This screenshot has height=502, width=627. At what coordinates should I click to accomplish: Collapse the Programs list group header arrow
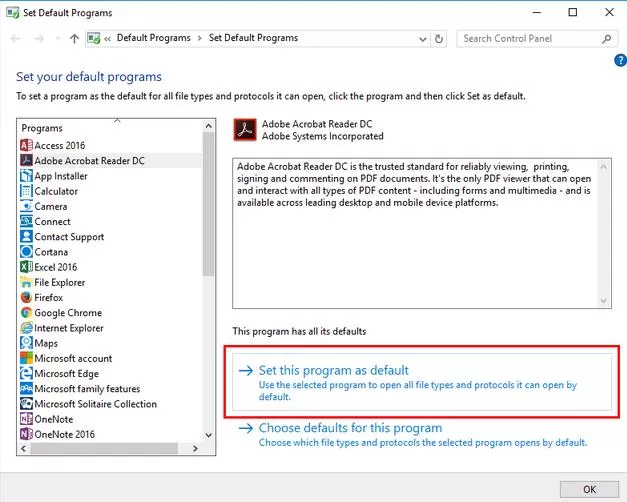click(x=117, y=120)
